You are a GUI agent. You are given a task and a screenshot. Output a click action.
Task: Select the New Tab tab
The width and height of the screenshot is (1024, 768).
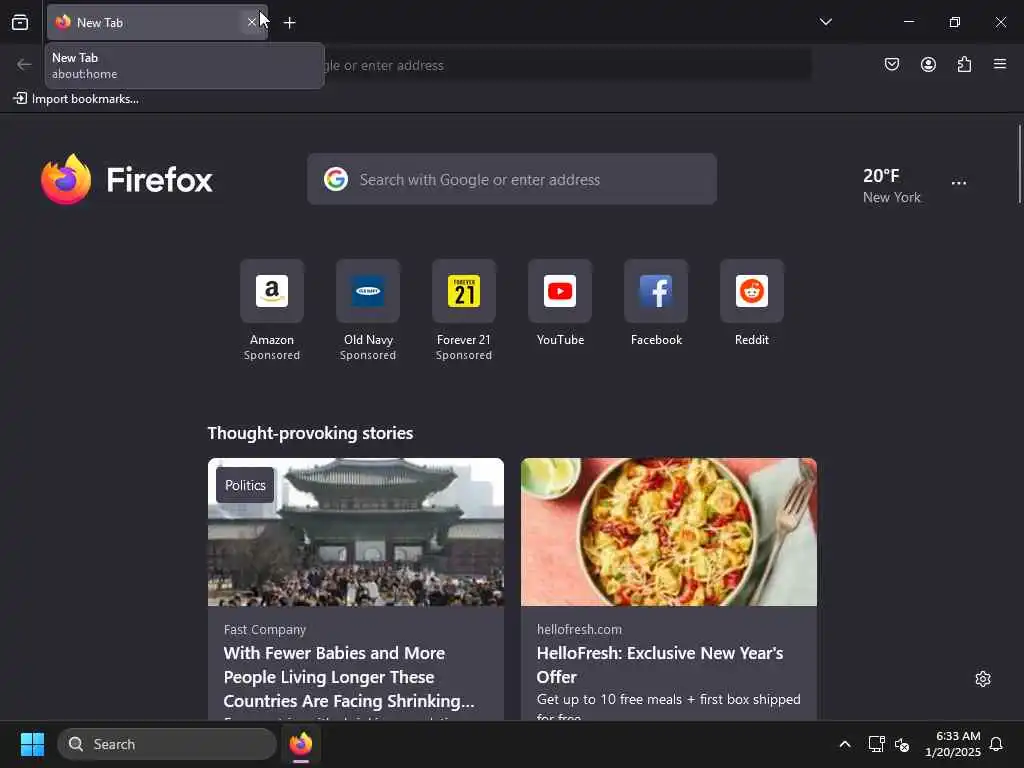157,22
